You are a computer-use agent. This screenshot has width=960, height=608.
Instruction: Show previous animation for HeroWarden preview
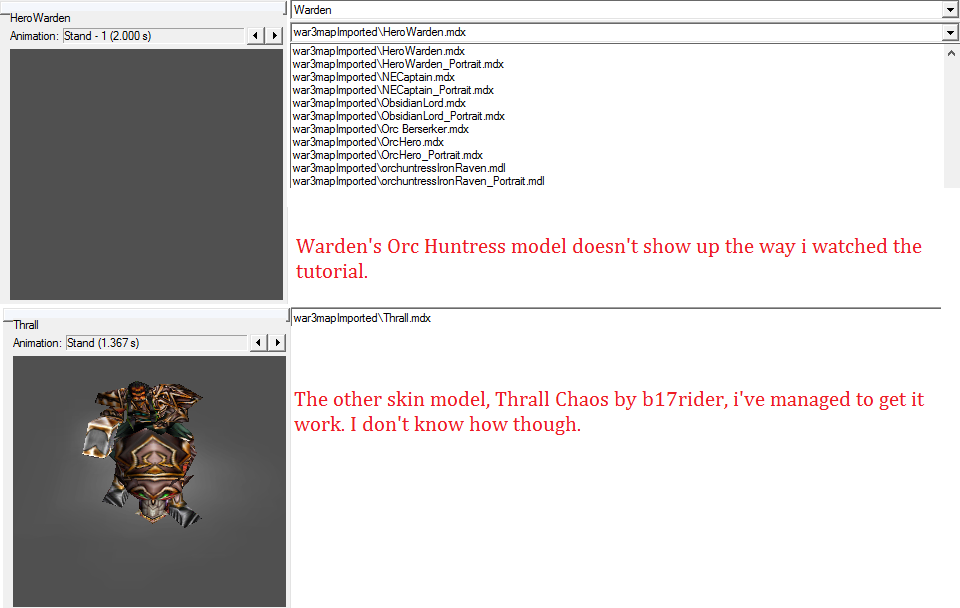(x=256, y=36)
